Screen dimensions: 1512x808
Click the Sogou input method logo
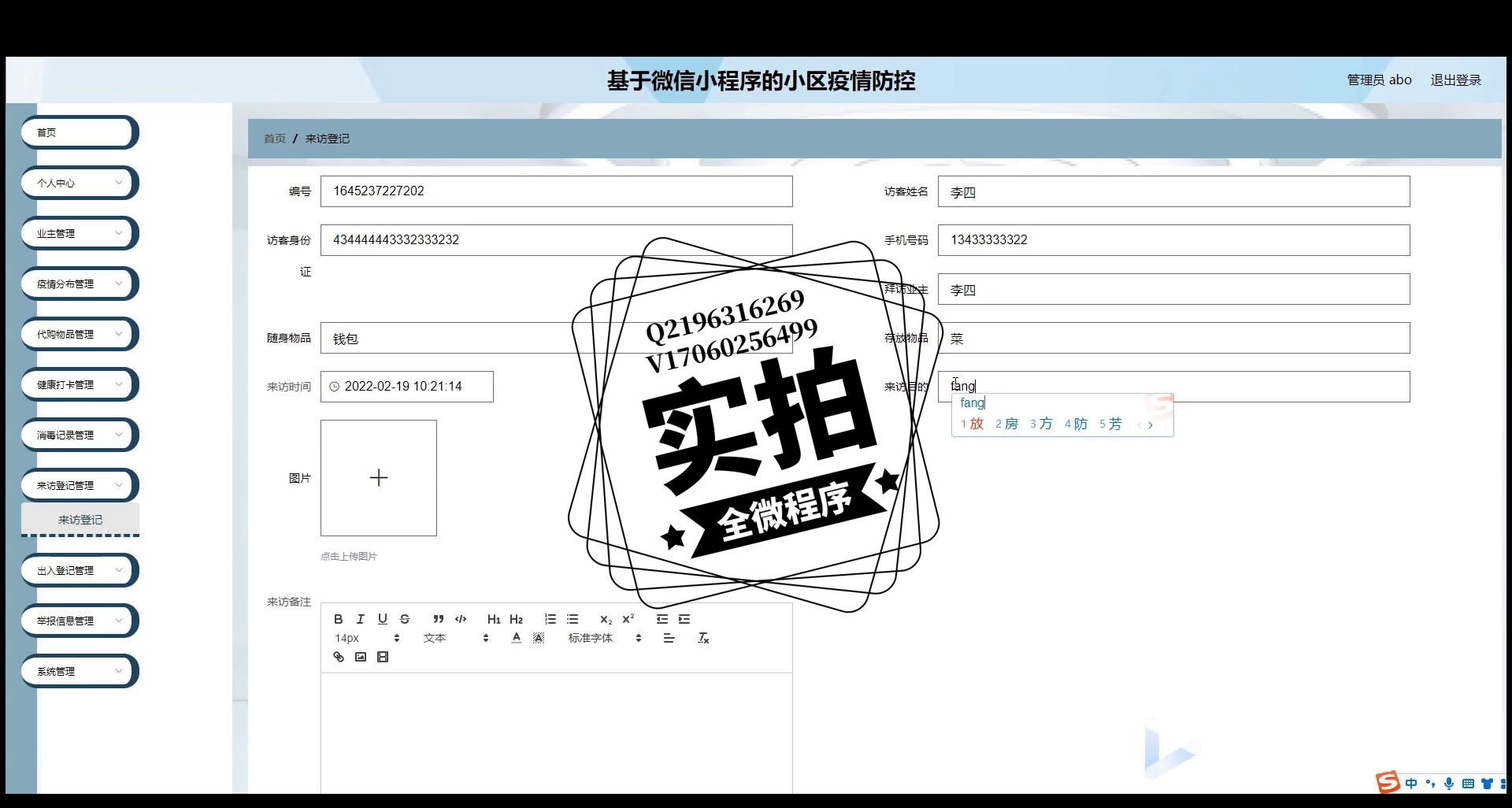1388,782
